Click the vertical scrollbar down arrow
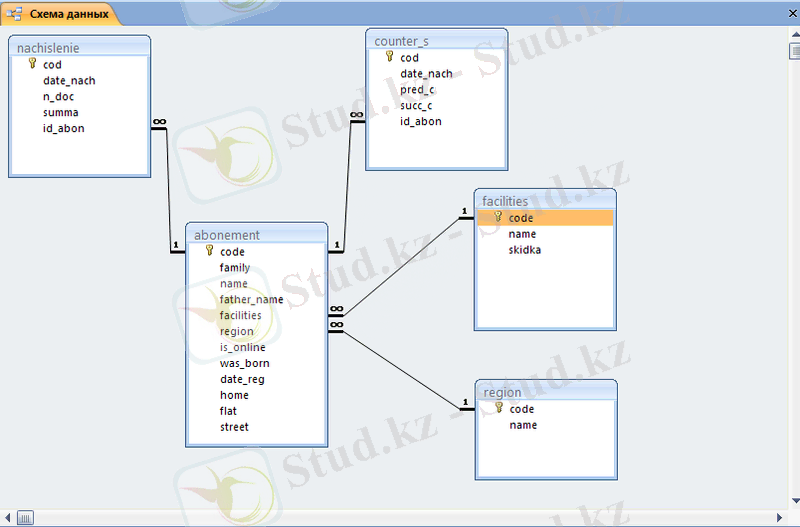The height and width of the screenshot is (527, 800). tap(795, 500)
